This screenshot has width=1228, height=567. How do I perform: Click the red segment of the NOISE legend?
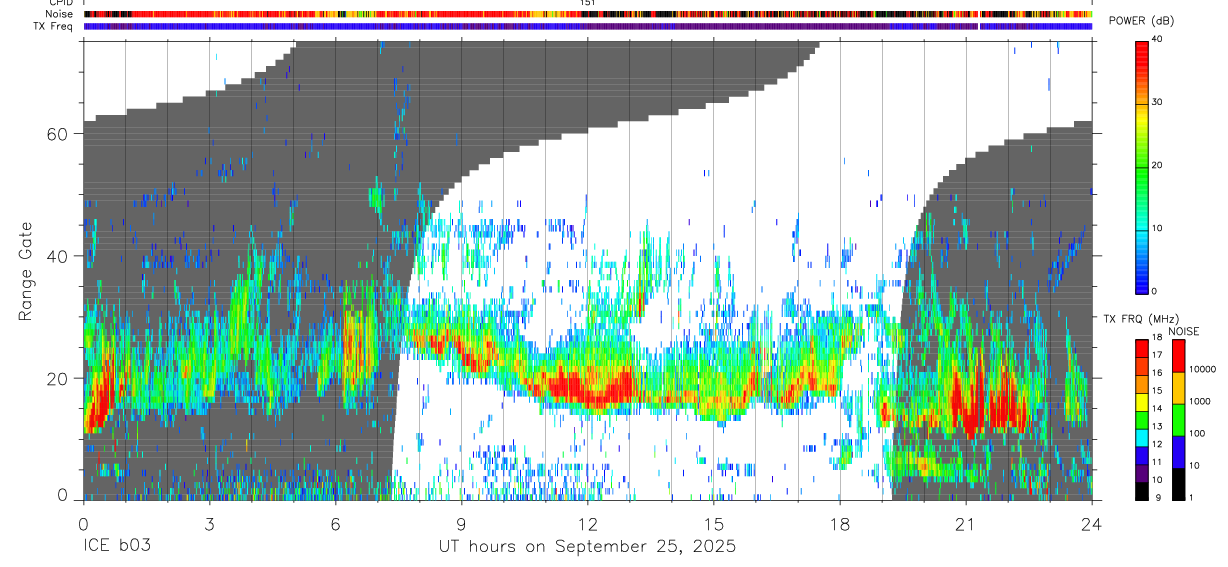coord(1177,356)
